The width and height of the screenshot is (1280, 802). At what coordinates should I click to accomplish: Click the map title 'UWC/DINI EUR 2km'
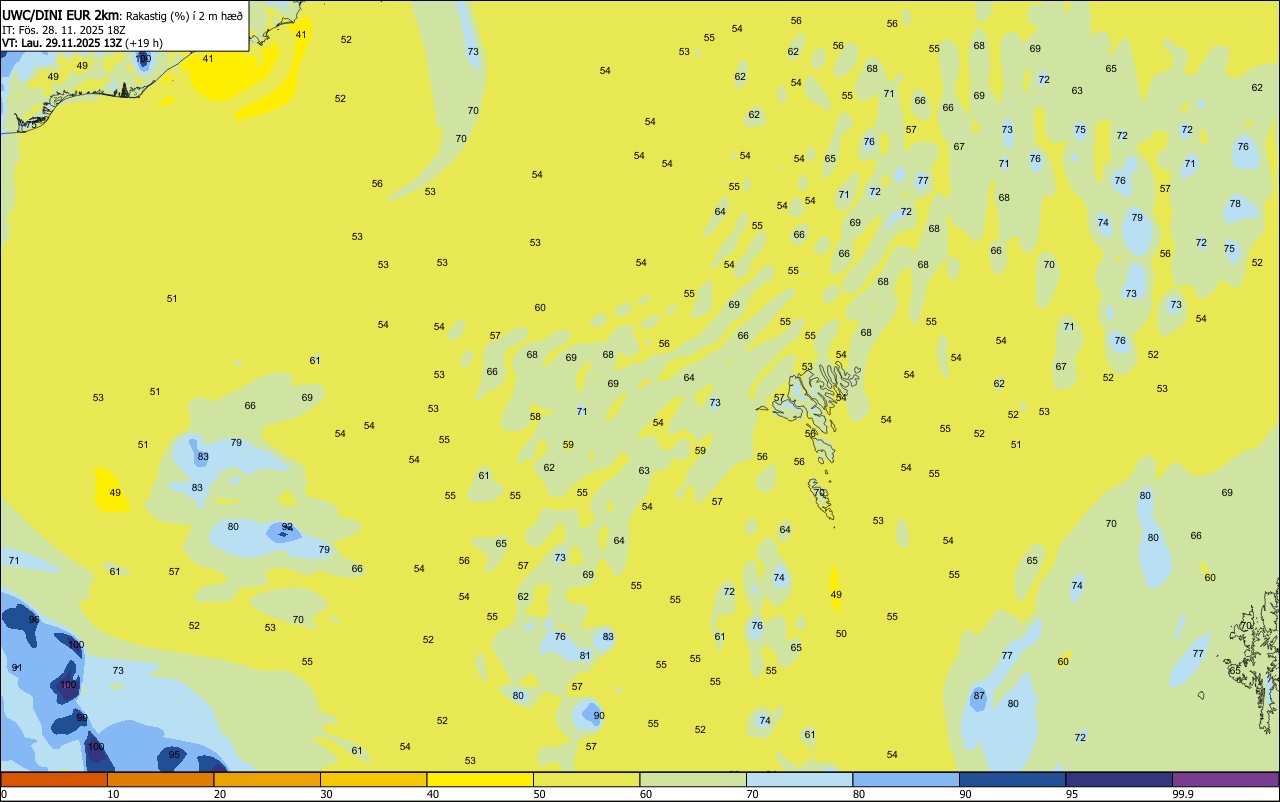click(60, 15)
